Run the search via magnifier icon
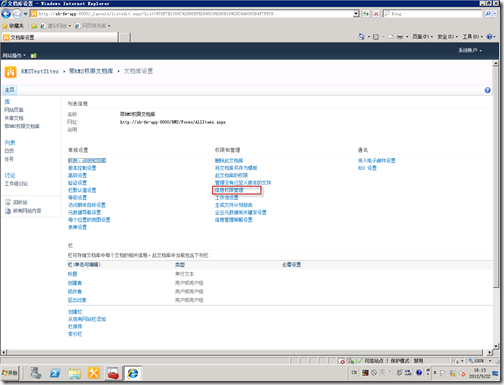Image resolution: width=504 pixels, height=385 pixels. pyautogui.click(x=488, y=14)
